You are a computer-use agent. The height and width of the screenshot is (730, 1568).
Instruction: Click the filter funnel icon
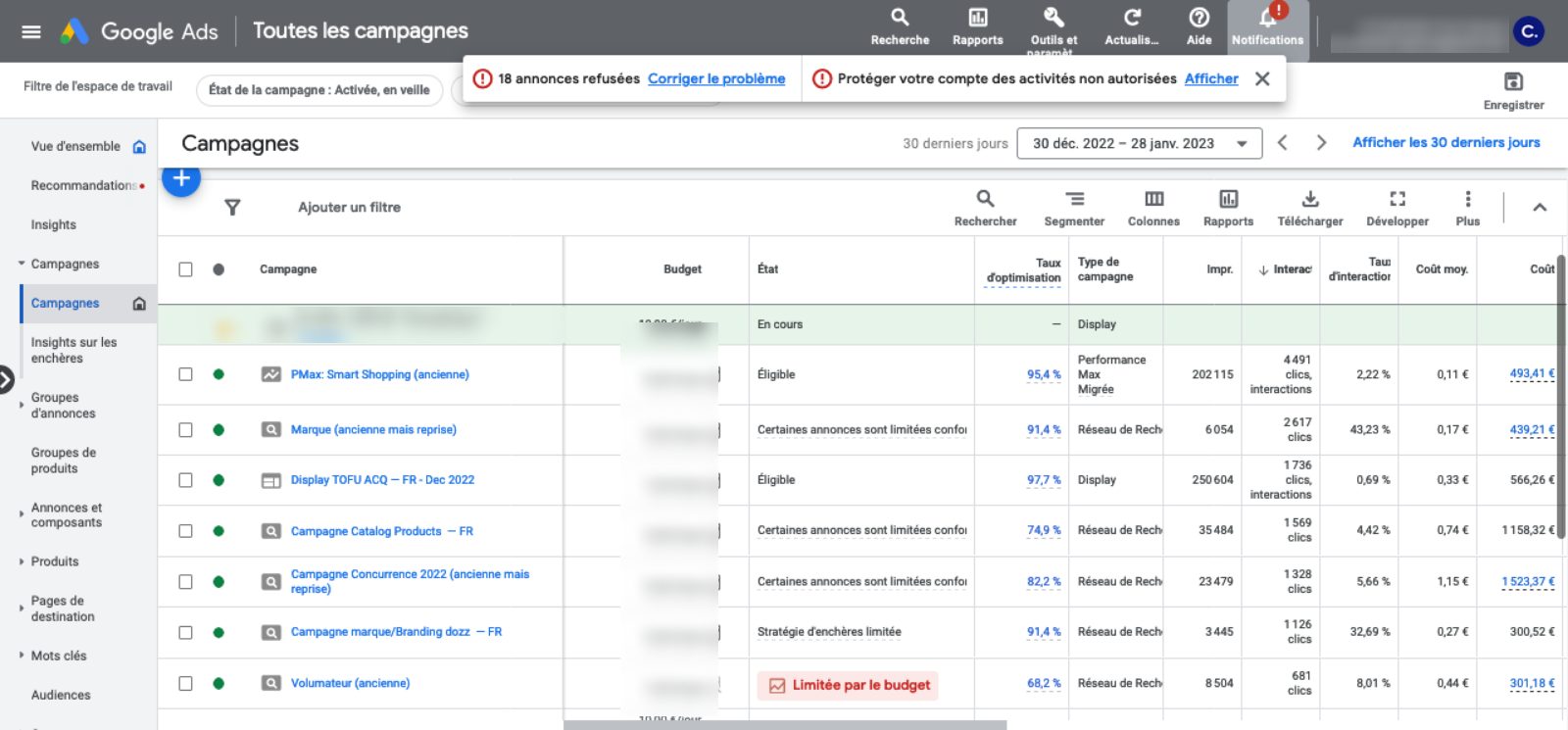(x=232, y=207)
